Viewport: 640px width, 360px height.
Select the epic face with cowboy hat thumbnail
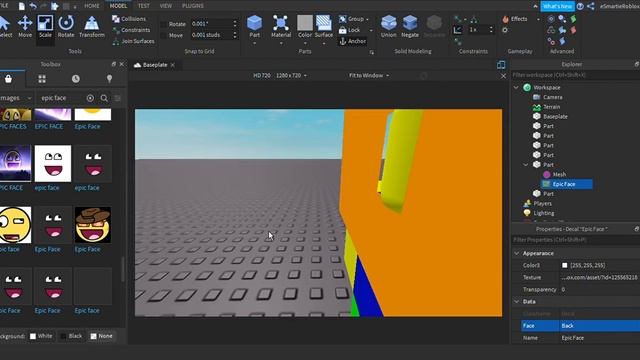point(93,225)
